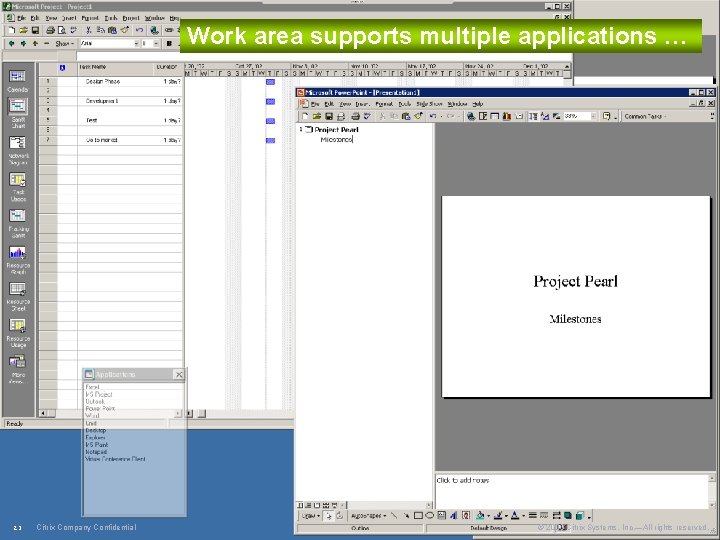
Task: Open Tracking Gantt view in Project's view bar
Action: 17,223
